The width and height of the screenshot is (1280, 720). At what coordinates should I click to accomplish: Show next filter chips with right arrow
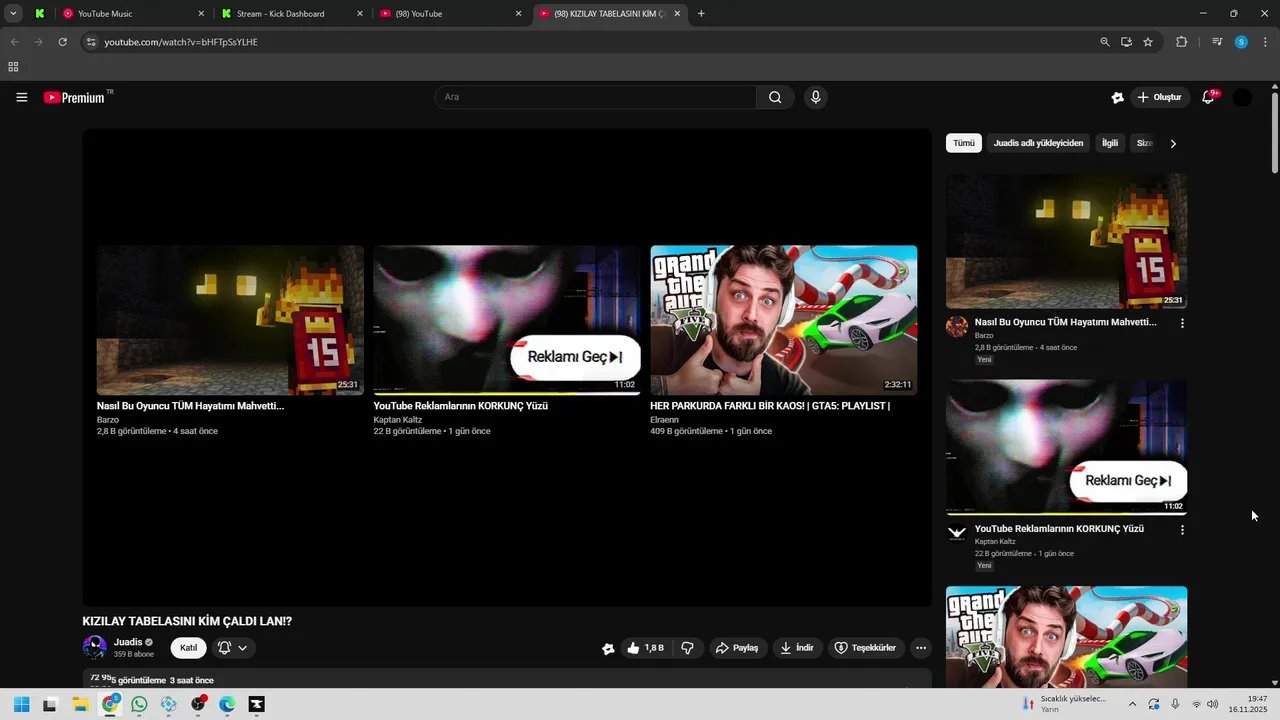click(1173, 143)
